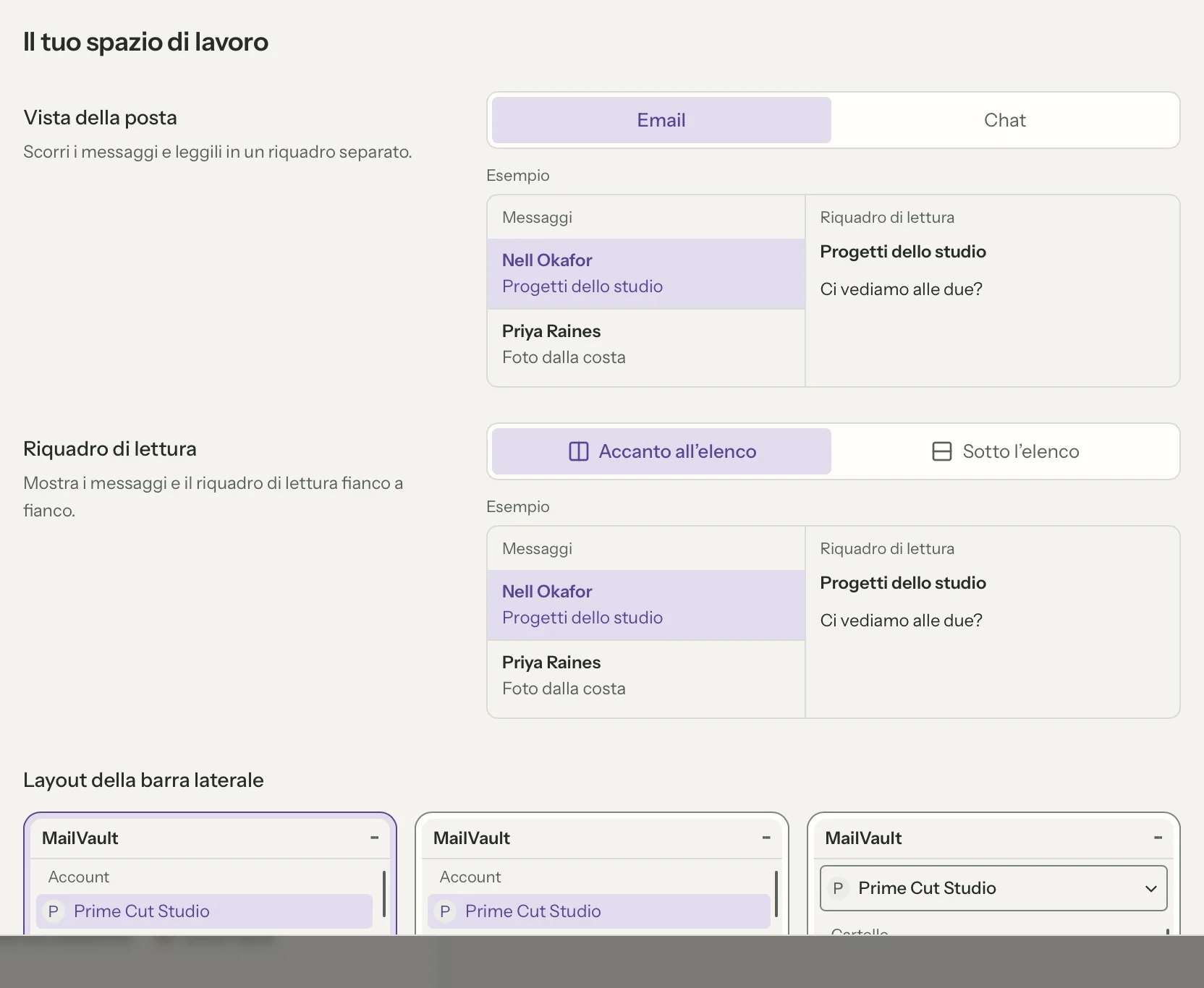Click the scrollbar in first sidebar layout

383,894
